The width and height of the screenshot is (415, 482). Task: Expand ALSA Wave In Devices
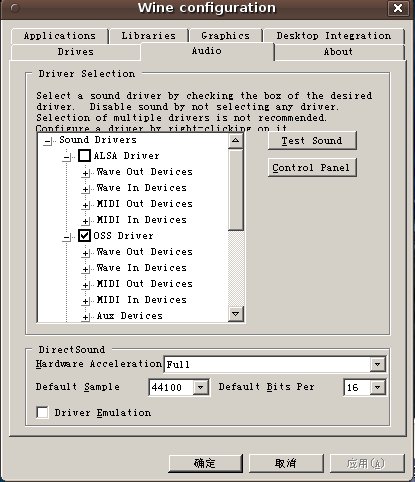(x=85, y=189)
